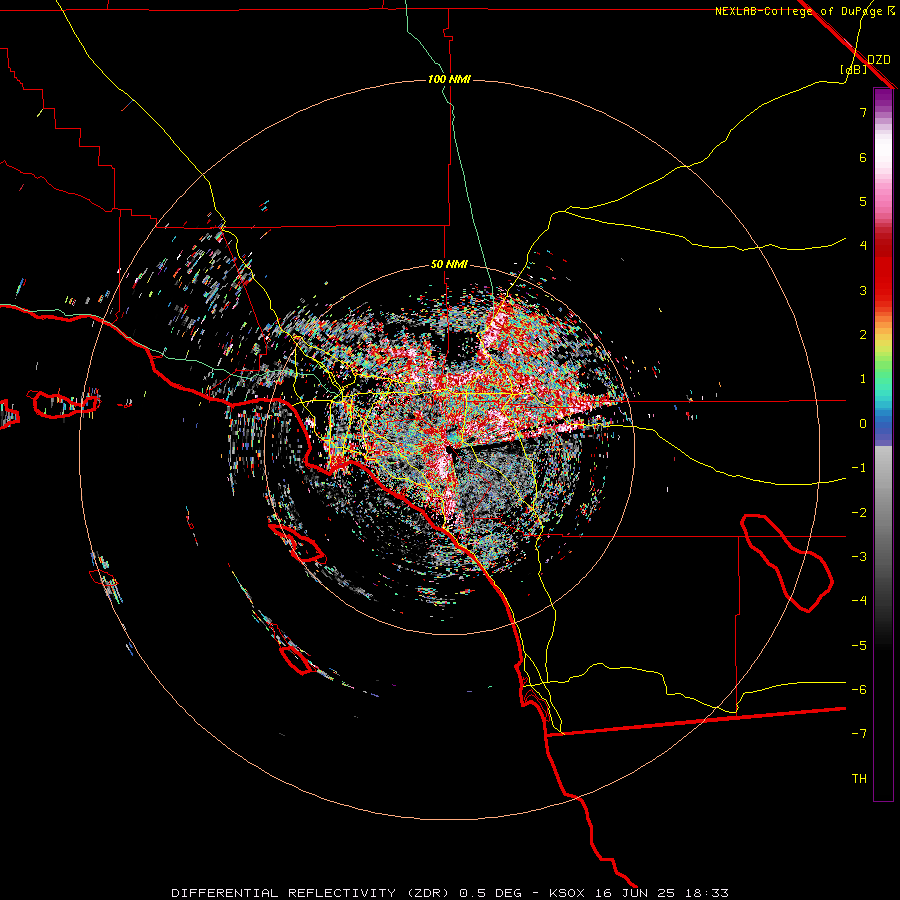Click the TH threshold label on scale
This screenshot has height=900, width=900.
[859, 779]
